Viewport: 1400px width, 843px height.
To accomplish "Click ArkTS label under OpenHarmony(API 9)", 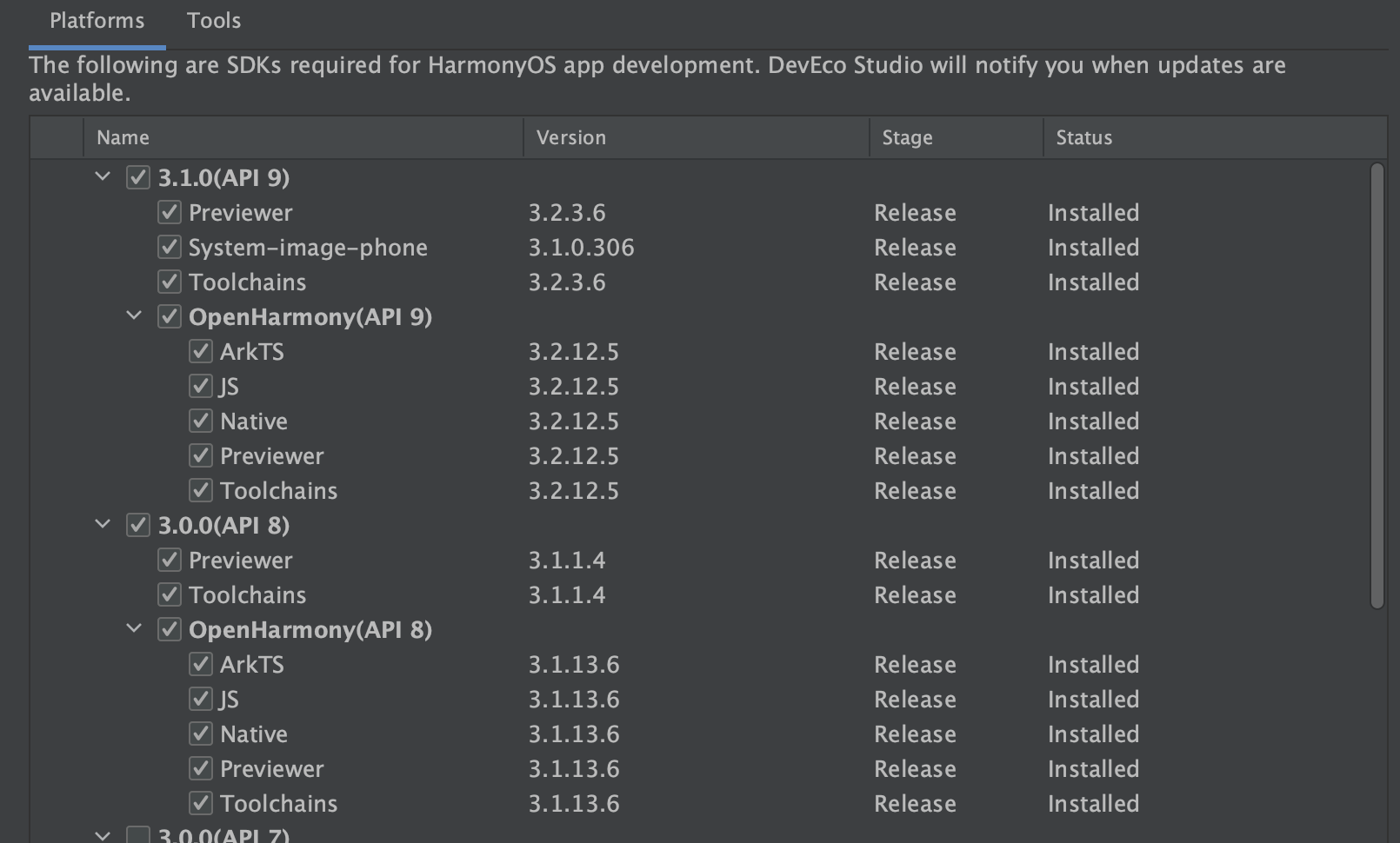I will 252,351.
